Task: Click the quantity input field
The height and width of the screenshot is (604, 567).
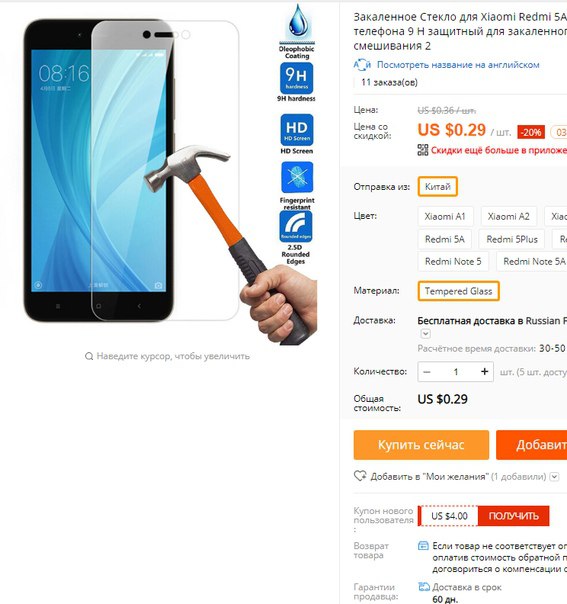Action: pyautogui.click(x=456, y=372)
